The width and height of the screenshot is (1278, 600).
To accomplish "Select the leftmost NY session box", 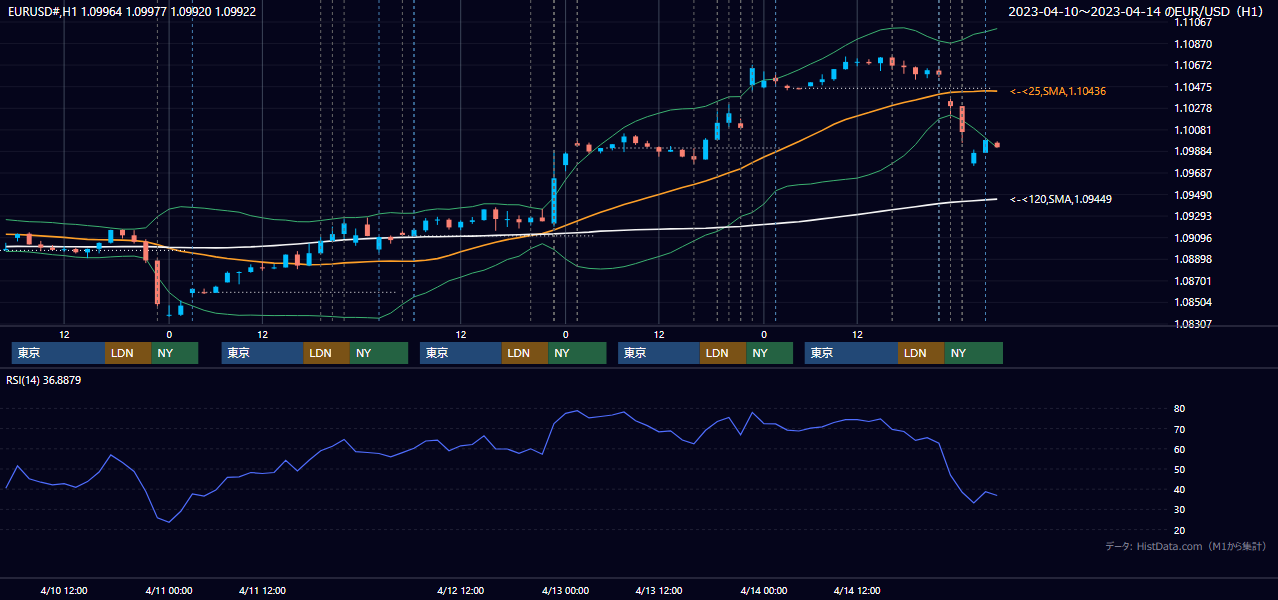I will (175, 353).
